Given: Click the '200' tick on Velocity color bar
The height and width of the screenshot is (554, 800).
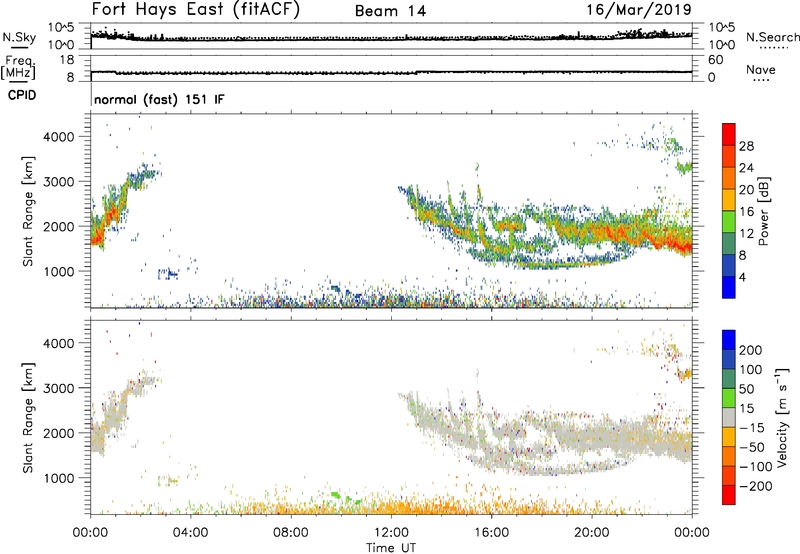Looking at the screenshot, I should (751, 350).
